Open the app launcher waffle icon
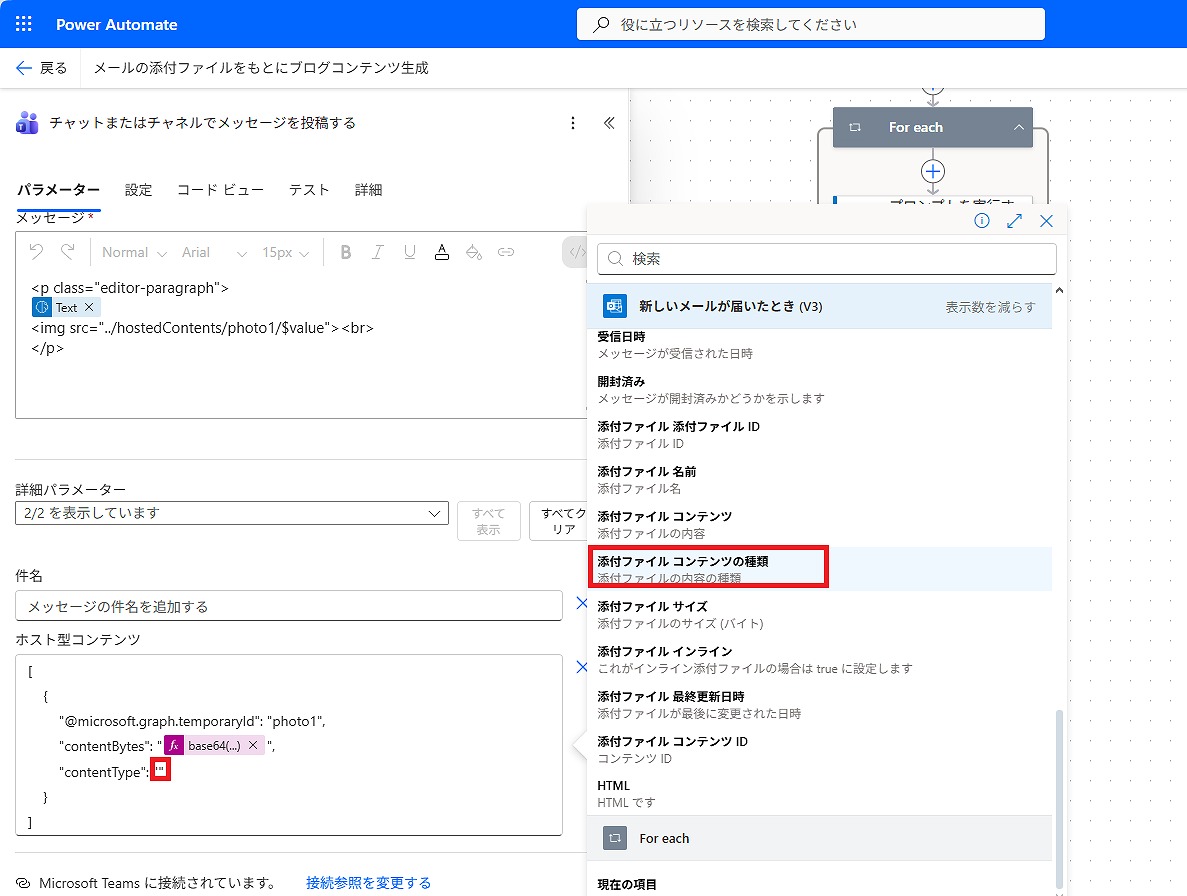 24,24
